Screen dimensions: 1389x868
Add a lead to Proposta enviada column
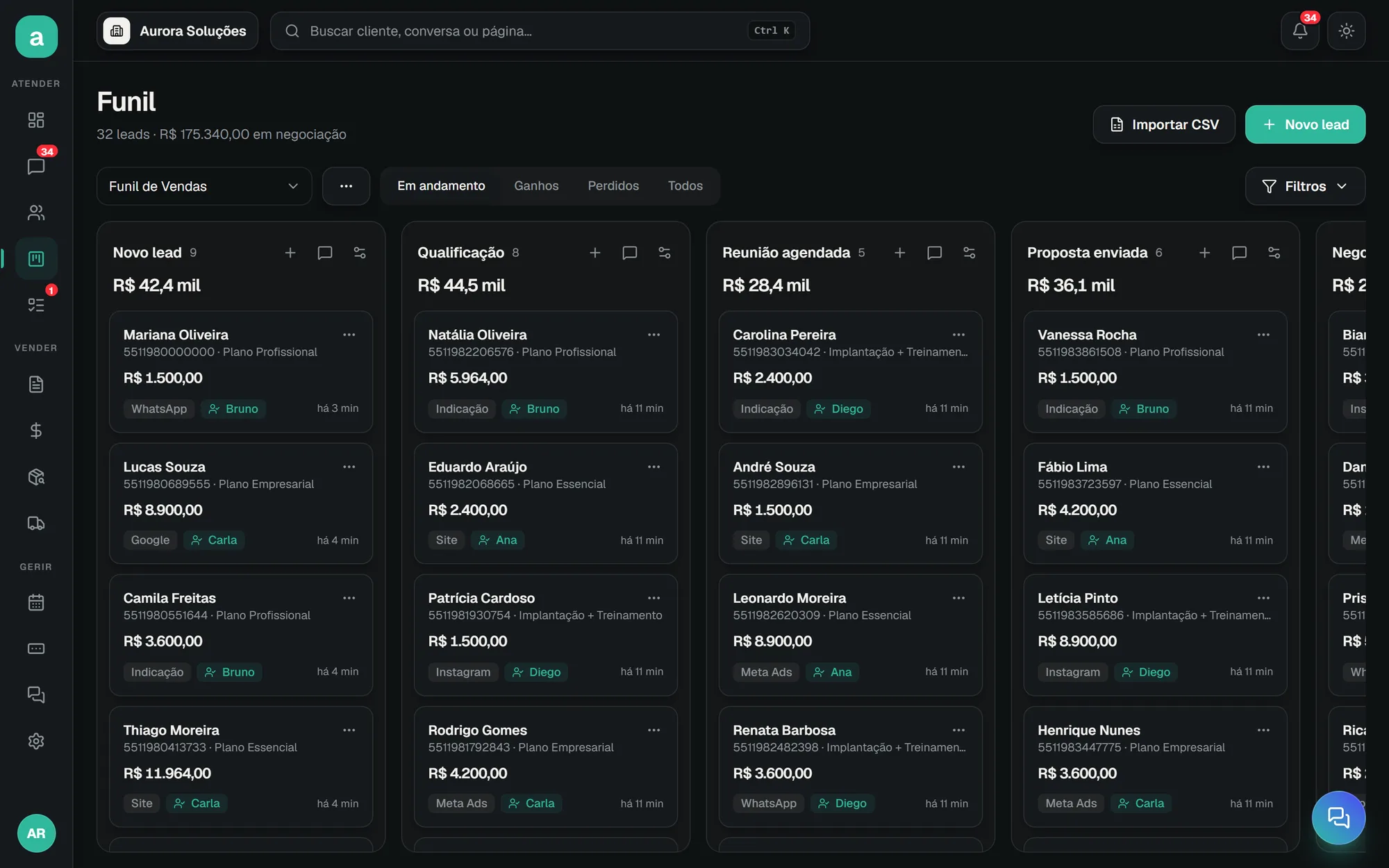click(1205, 253)
